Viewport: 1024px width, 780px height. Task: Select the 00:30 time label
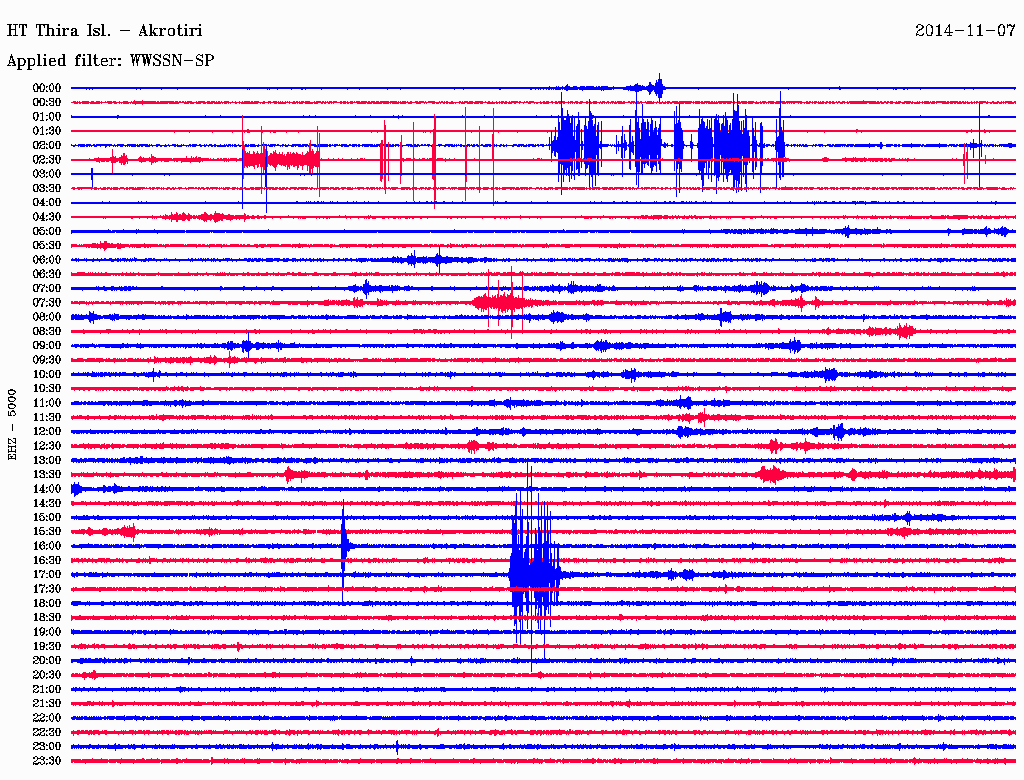point(47,102)
